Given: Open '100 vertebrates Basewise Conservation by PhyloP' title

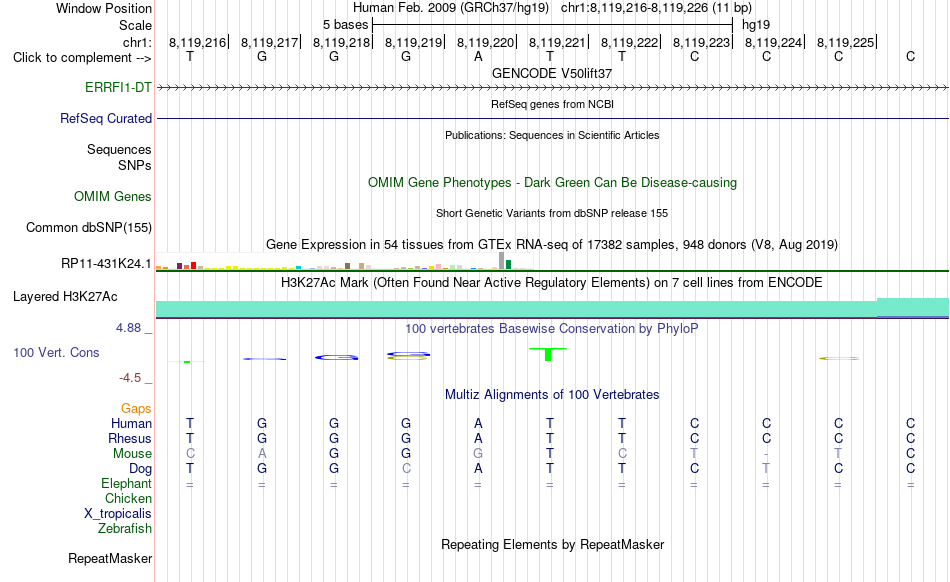Looking at the screenshot, I should [x=552, y=328].
